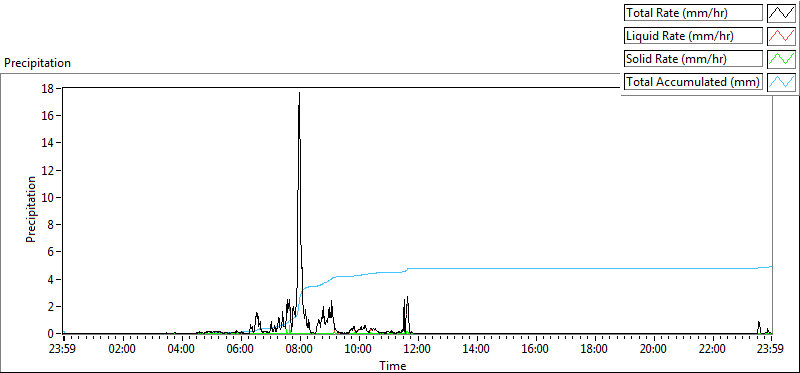Image resolution: width=800 pixels, height=373 pixels.
Task: Click the vertical Precipitation axis label
Action: coord(31,210)
